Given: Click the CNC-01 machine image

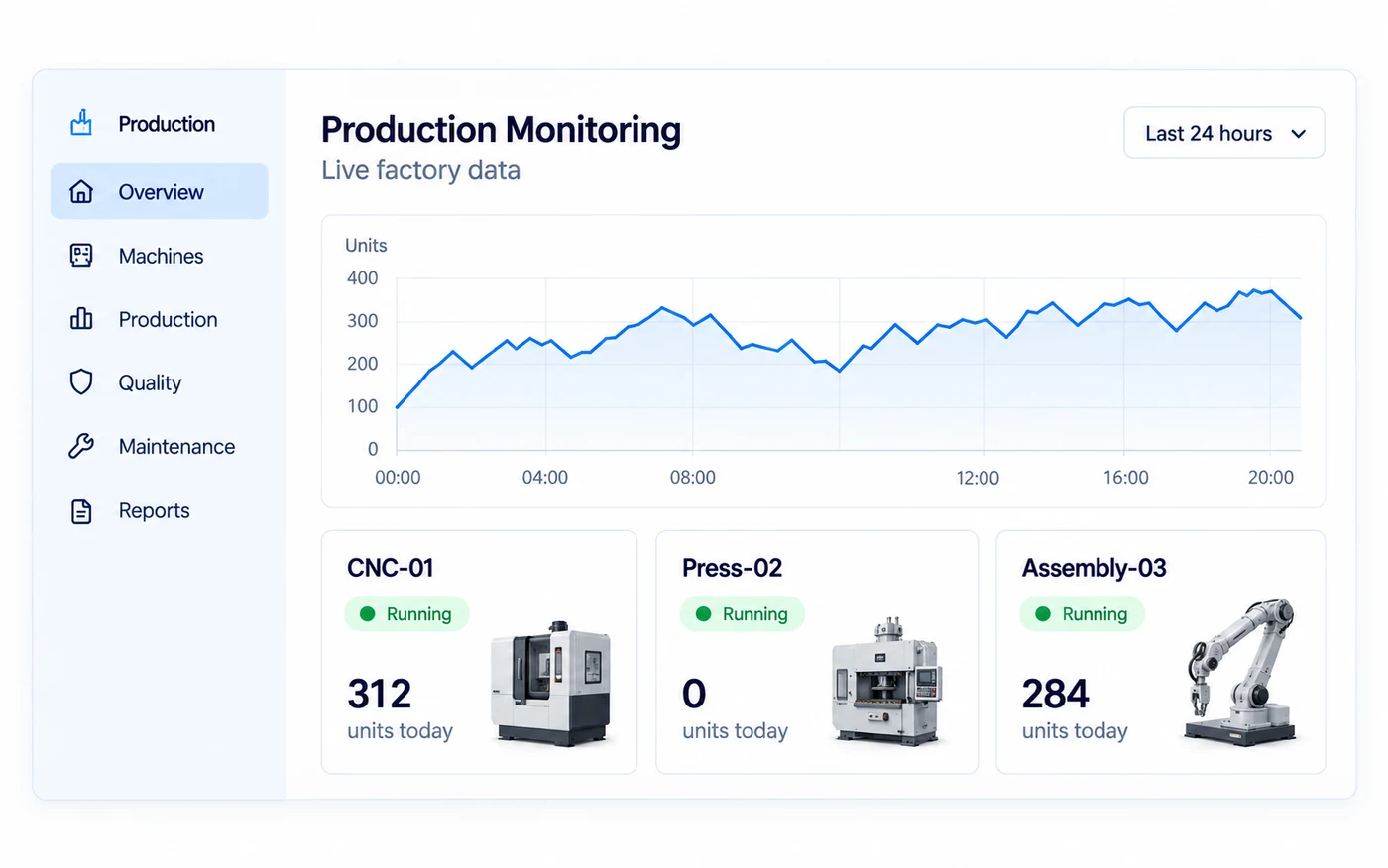Looking at the screenshot, I should (551, 683).
